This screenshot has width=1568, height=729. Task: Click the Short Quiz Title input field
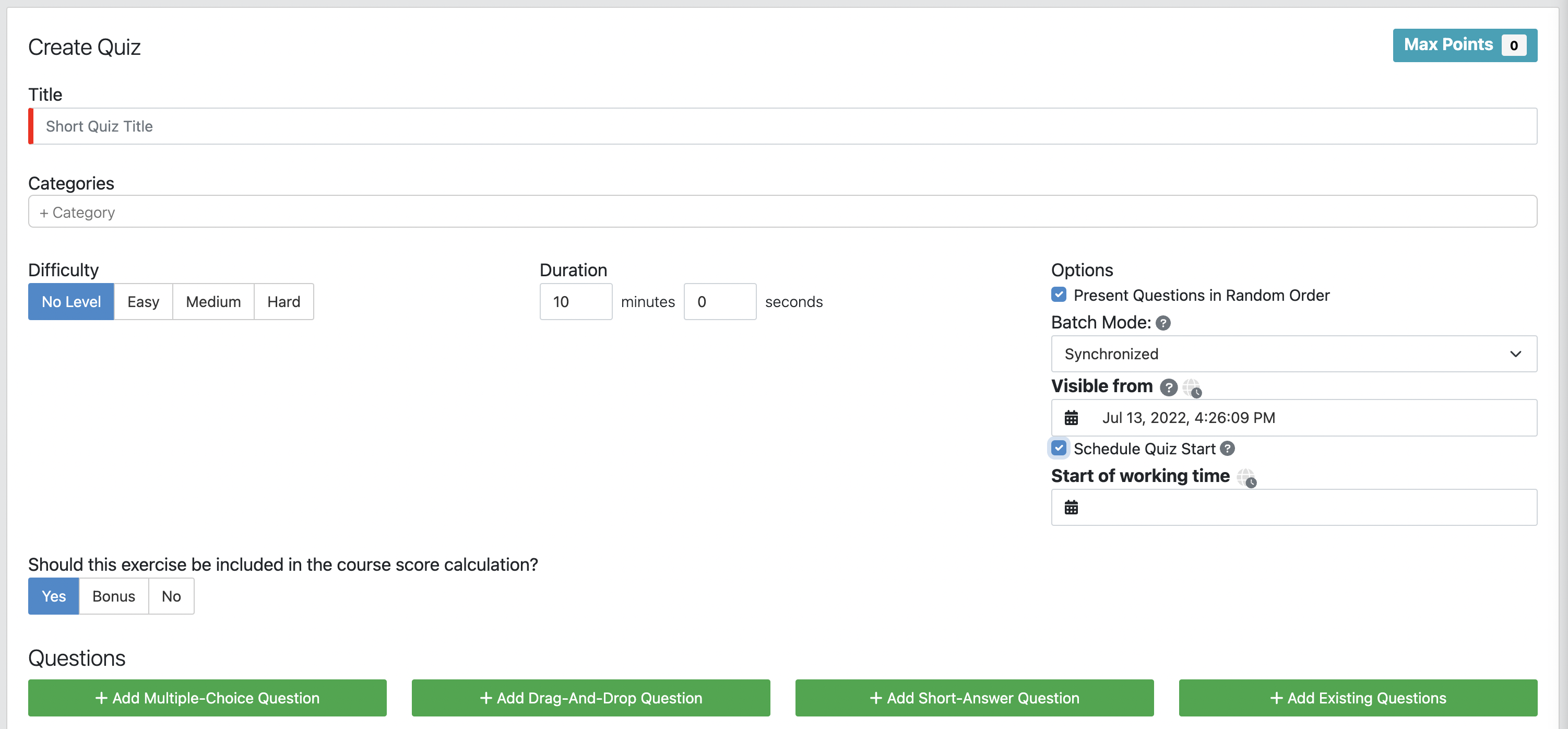click(784, 126)
